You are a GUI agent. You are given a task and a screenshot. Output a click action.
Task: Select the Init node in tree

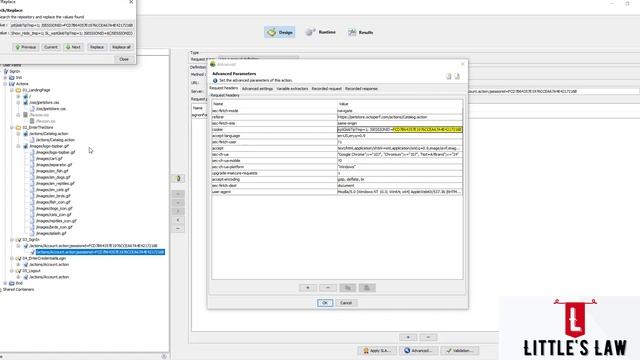coord(19,78)
